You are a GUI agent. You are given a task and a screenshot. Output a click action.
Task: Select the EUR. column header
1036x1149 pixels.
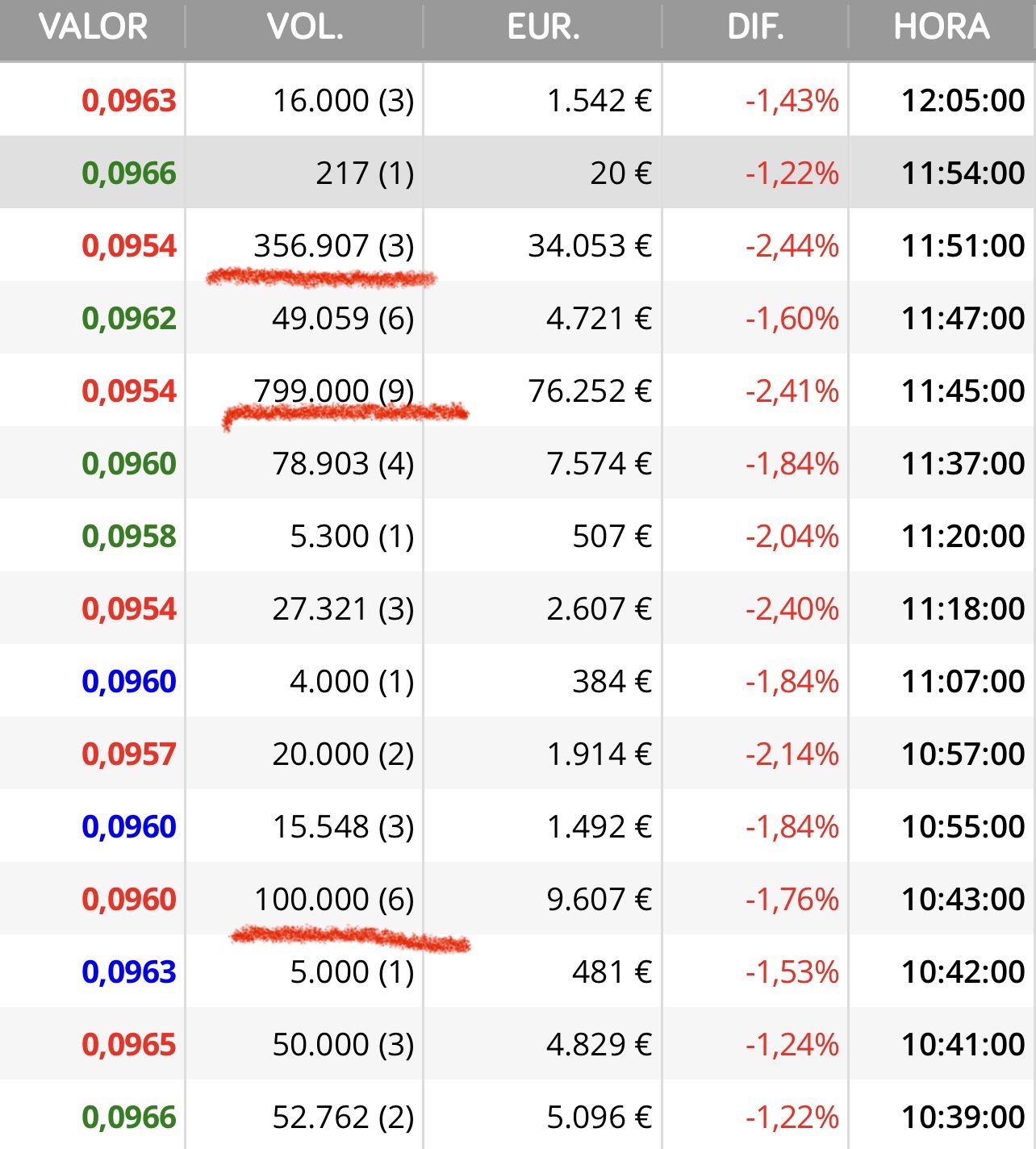(543, 27)
